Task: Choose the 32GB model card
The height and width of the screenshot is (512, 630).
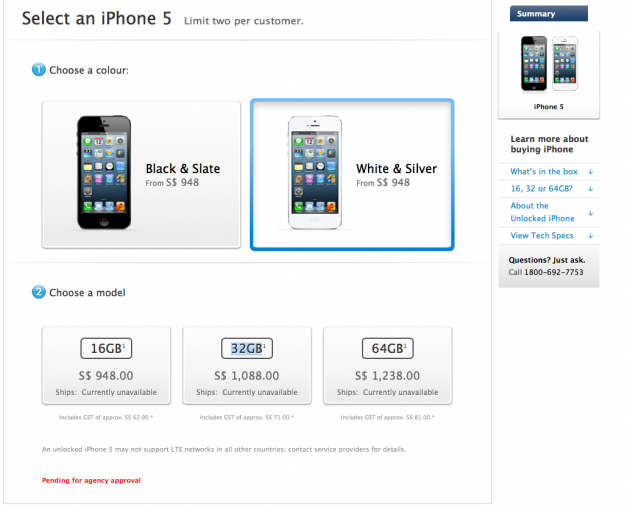Action: point(247,365)
